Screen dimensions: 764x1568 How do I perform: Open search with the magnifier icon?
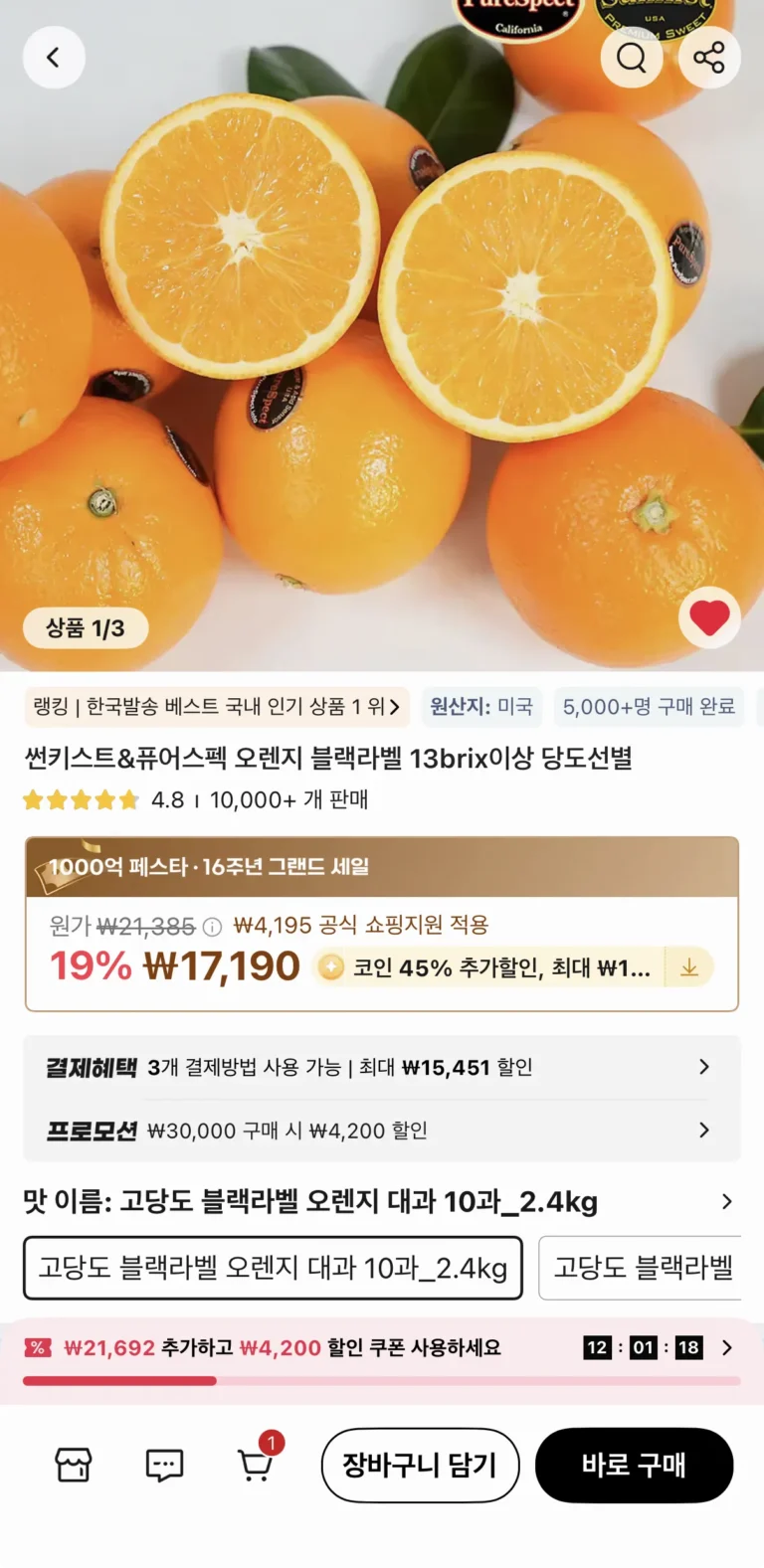[x=632, y=58]
